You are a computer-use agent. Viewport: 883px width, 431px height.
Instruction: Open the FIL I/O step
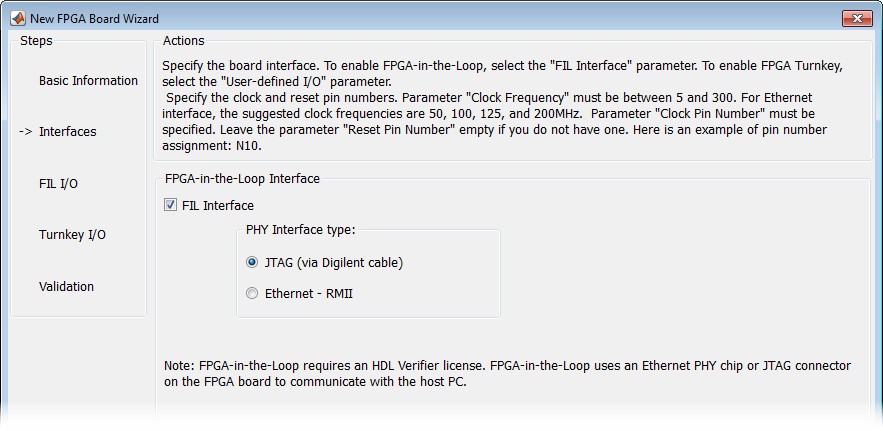pyautogui.click(x=58, y=184)
